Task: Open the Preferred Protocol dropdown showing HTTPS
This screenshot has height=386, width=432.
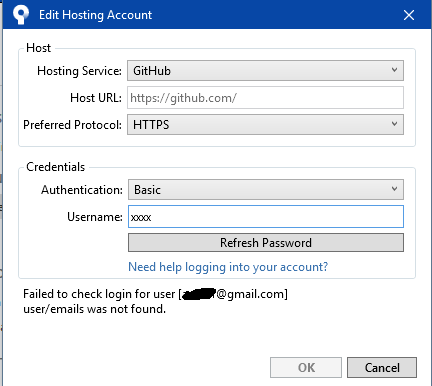Action: click(x=265, y=125)
